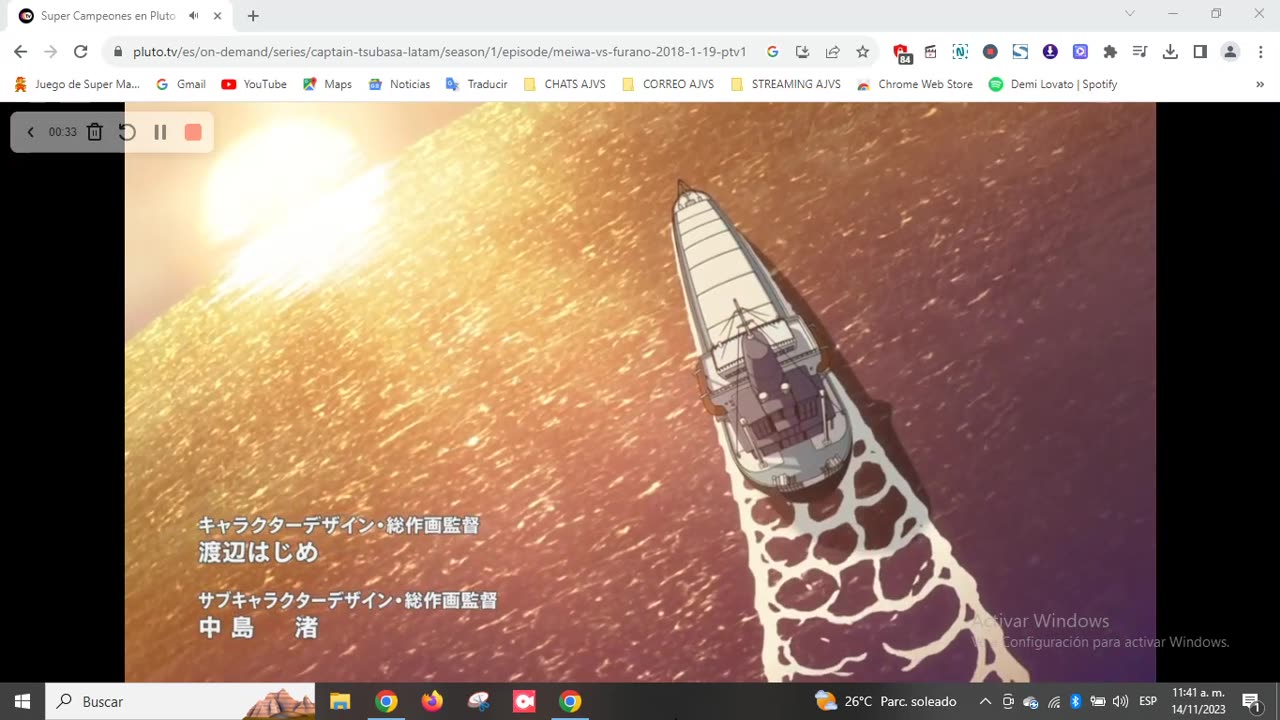Screen dimensions: 1280x720
Task: Expand the CHATS AJVS bookmark folder
Action: pyautogui.click(x=564, y=85)
